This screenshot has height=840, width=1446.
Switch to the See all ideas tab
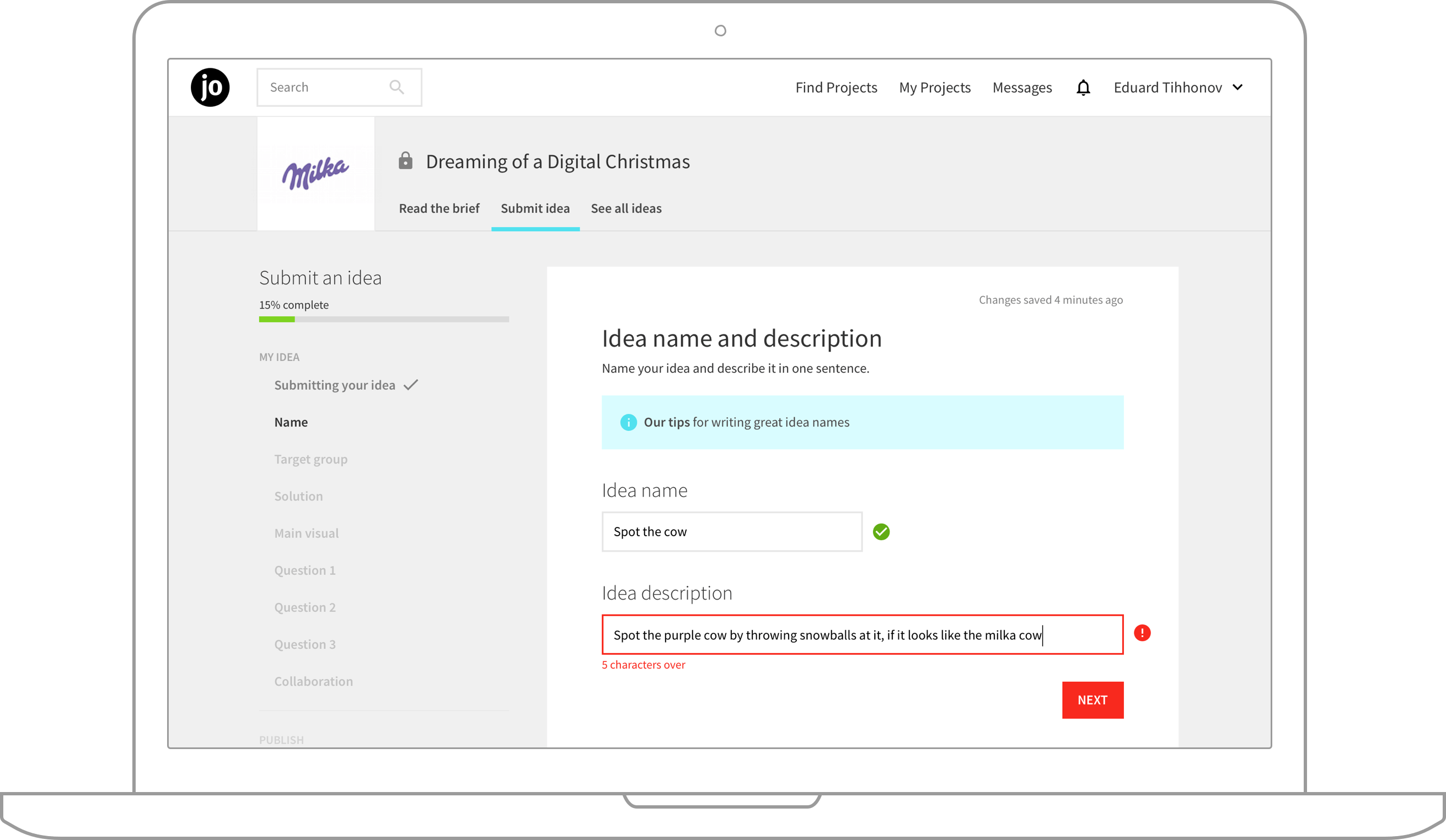tap(626, 209)
